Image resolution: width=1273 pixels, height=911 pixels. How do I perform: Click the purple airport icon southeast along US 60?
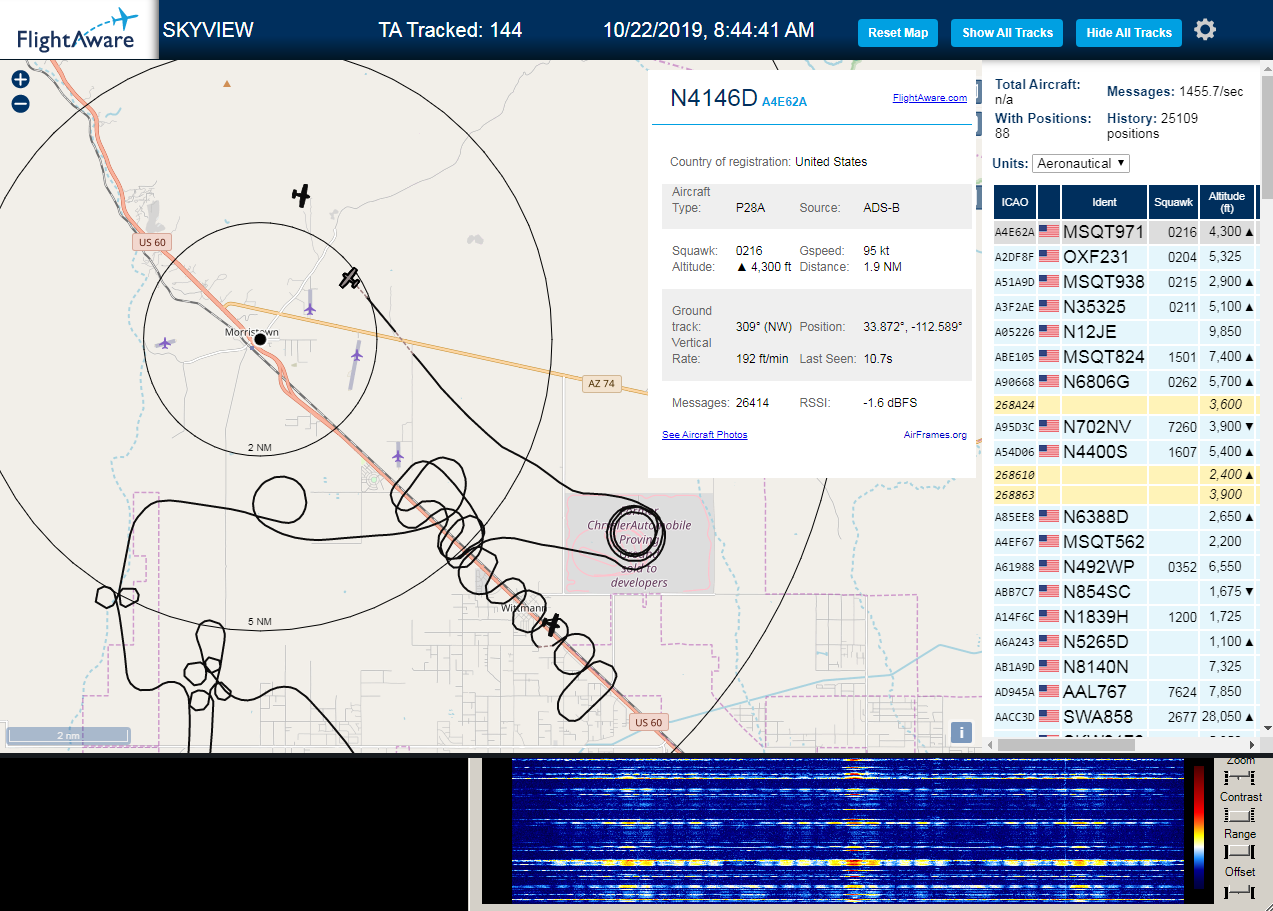click(x=398, y=456)
